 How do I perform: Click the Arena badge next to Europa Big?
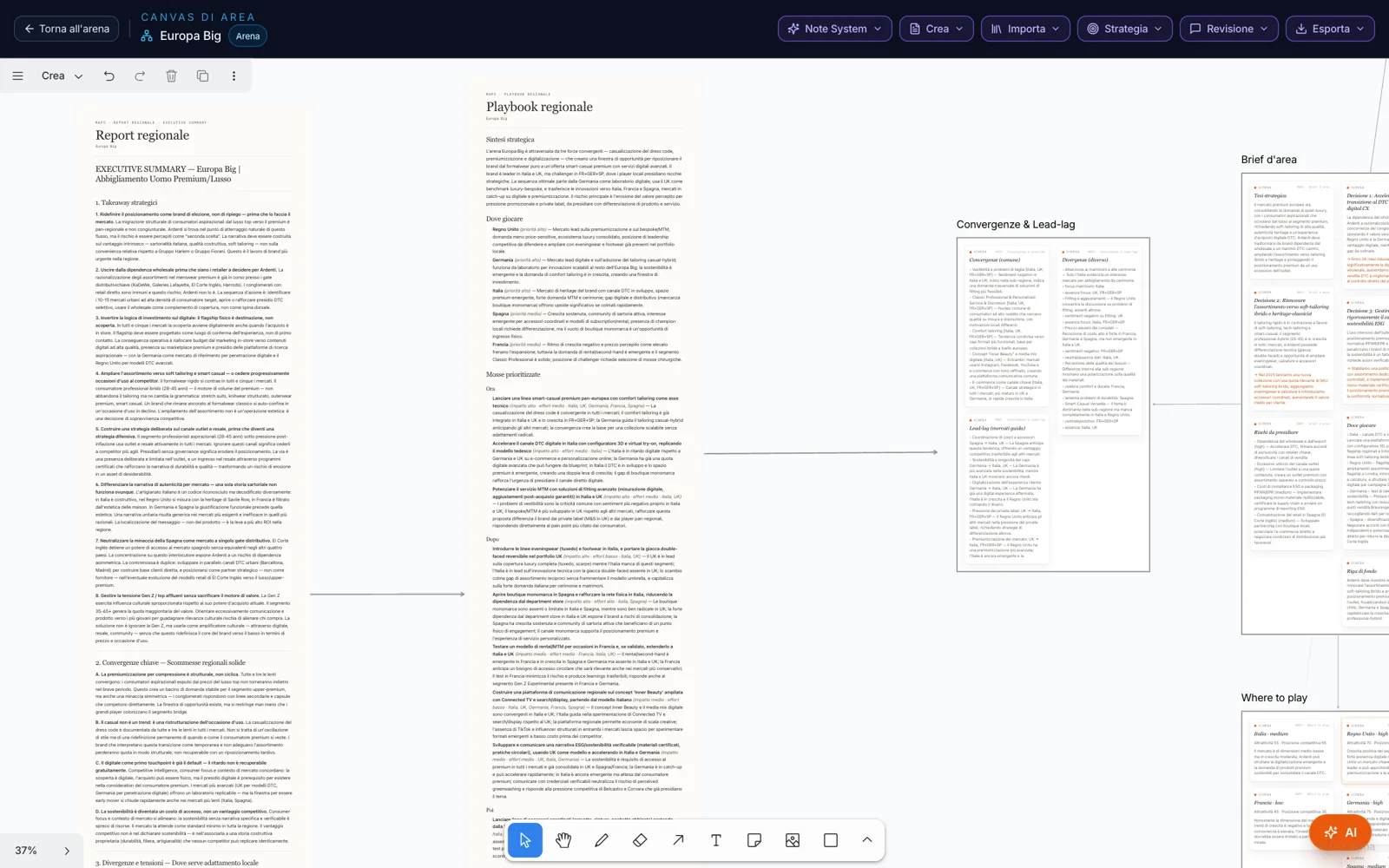click(247, 36)
